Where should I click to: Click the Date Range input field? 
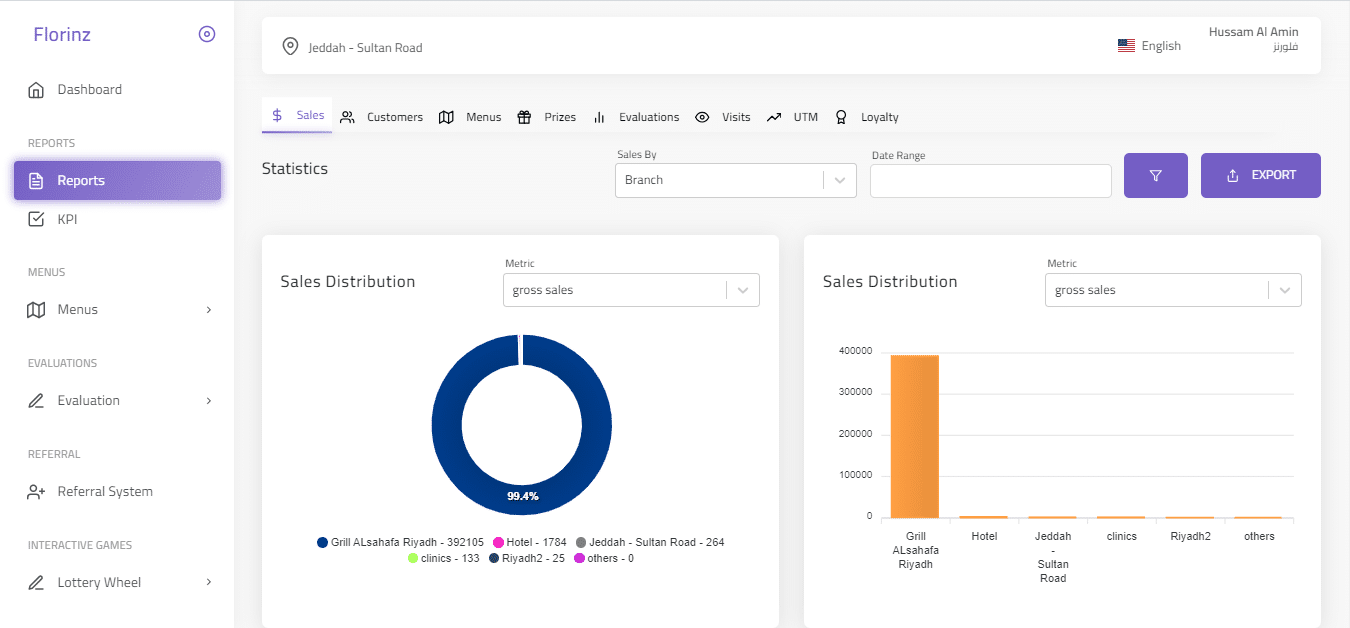pos(990,181)
